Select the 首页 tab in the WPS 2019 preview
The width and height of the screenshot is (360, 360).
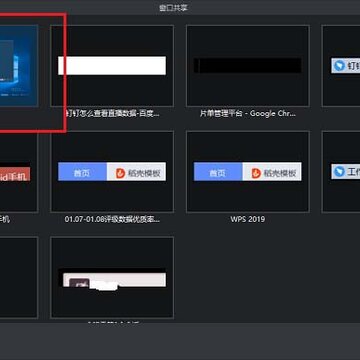click(x=218, y=172)
